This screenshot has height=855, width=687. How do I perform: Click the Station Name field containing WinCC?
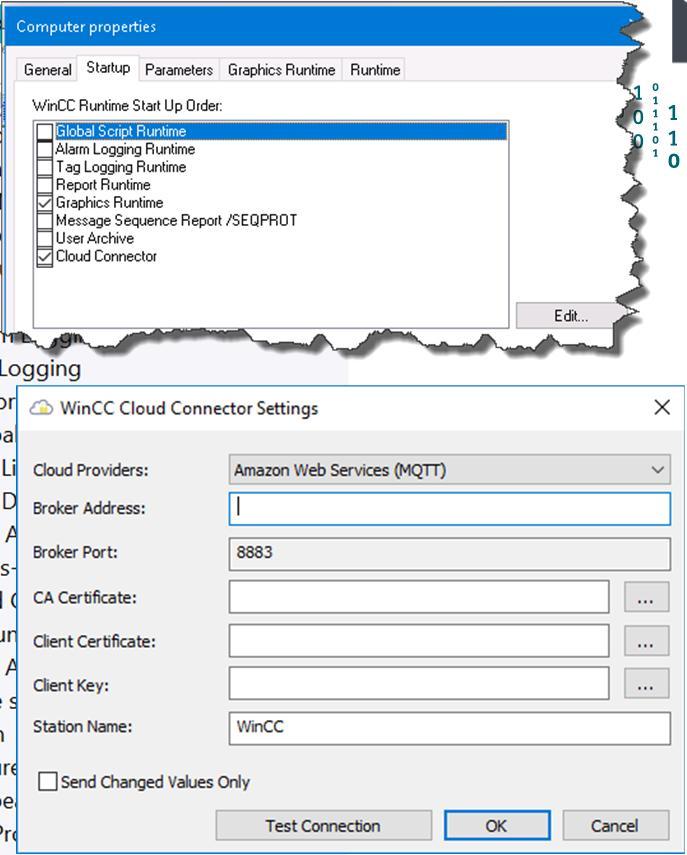(x=450, y=728)
